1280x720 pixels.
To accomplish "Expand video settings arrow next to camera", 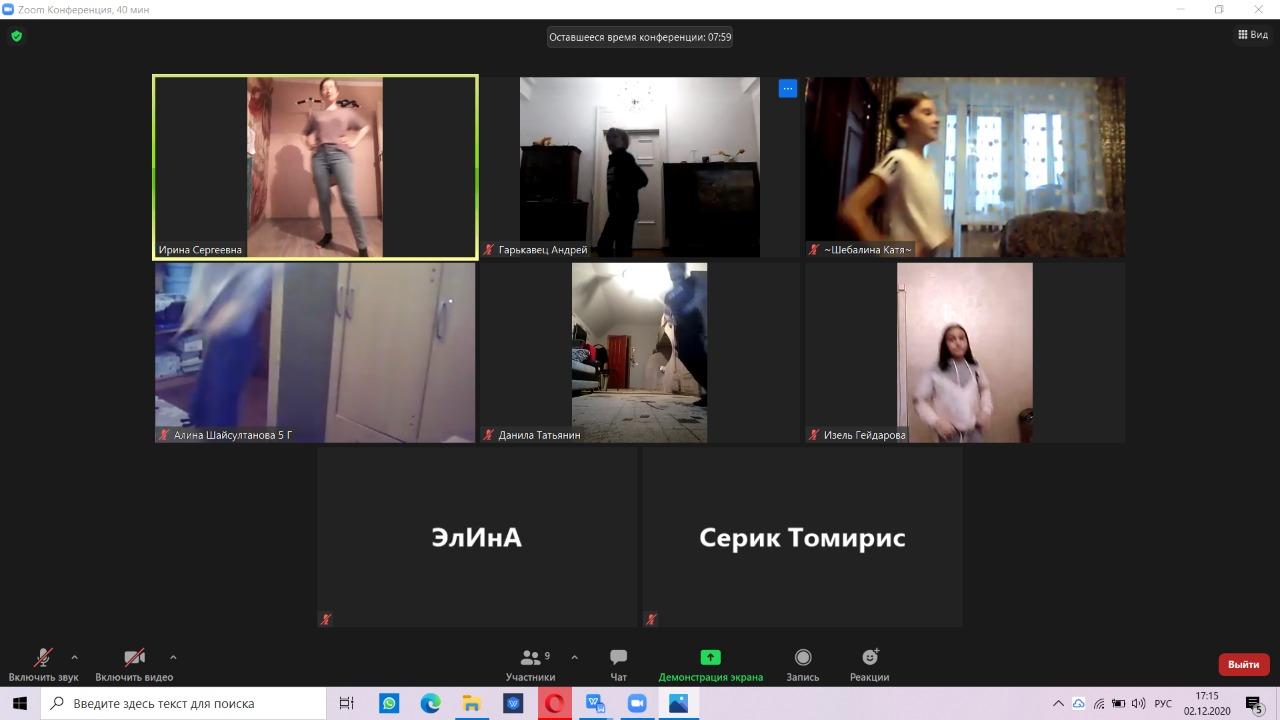I will tap(173, 657).
